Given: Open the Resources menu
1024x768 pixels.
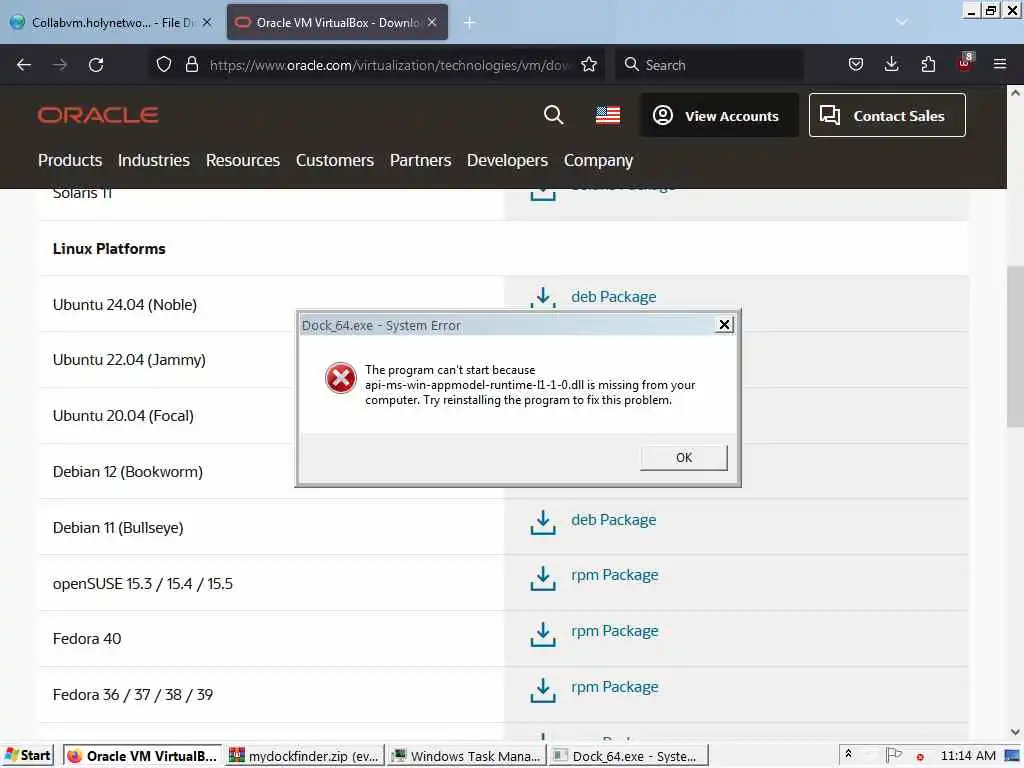Looking at the screenshot, I should 242,161.
